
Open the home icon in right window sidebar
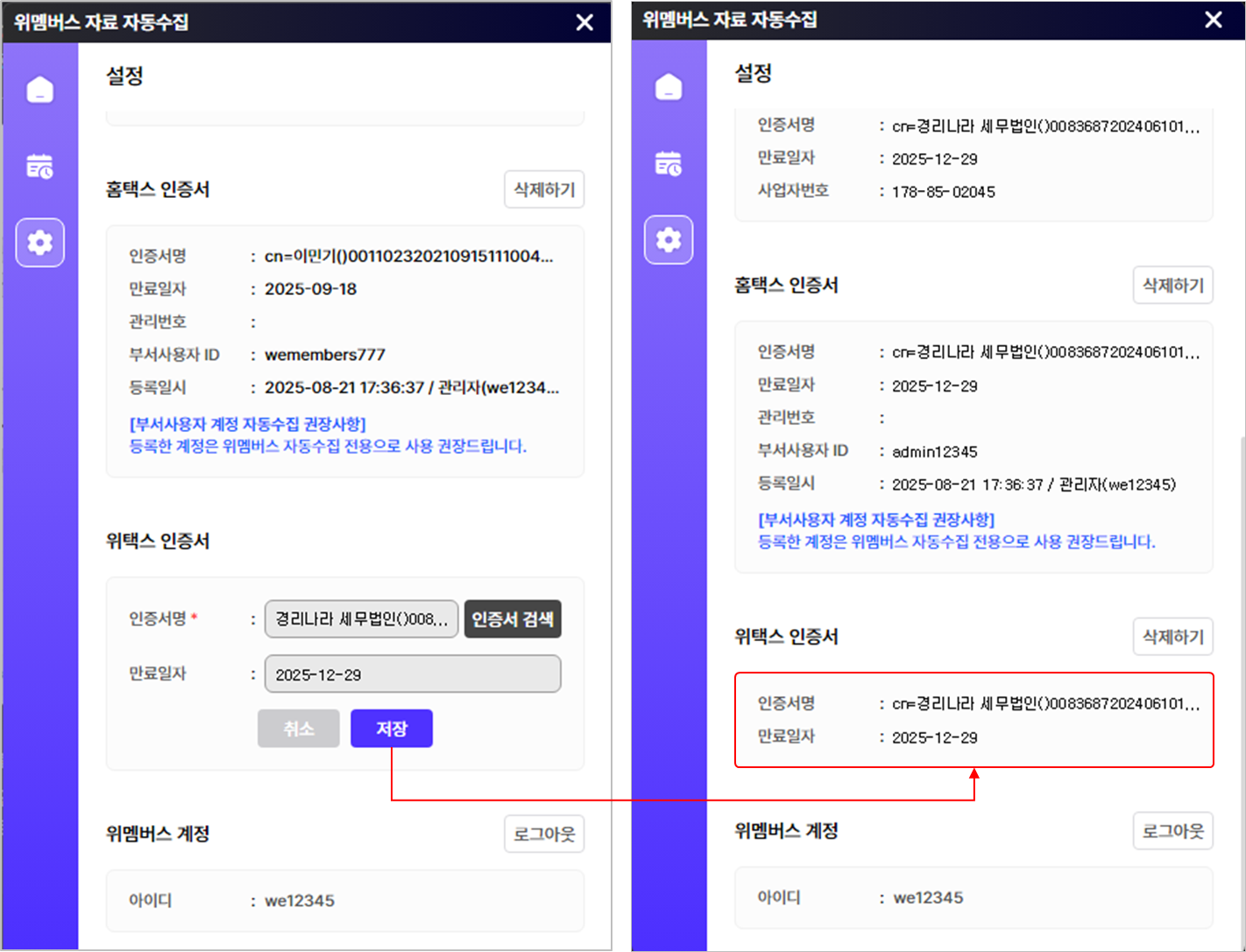669,87
